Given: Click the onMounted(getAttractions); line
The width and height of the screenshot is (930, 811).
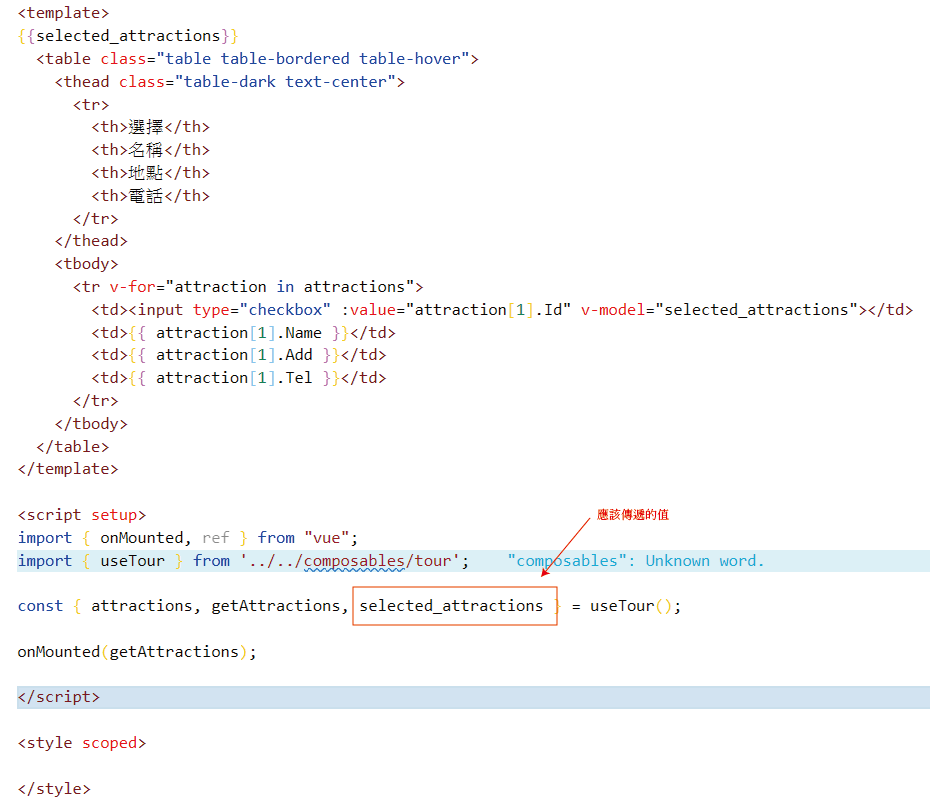Looking at the screenshot, I should [137, 652].
